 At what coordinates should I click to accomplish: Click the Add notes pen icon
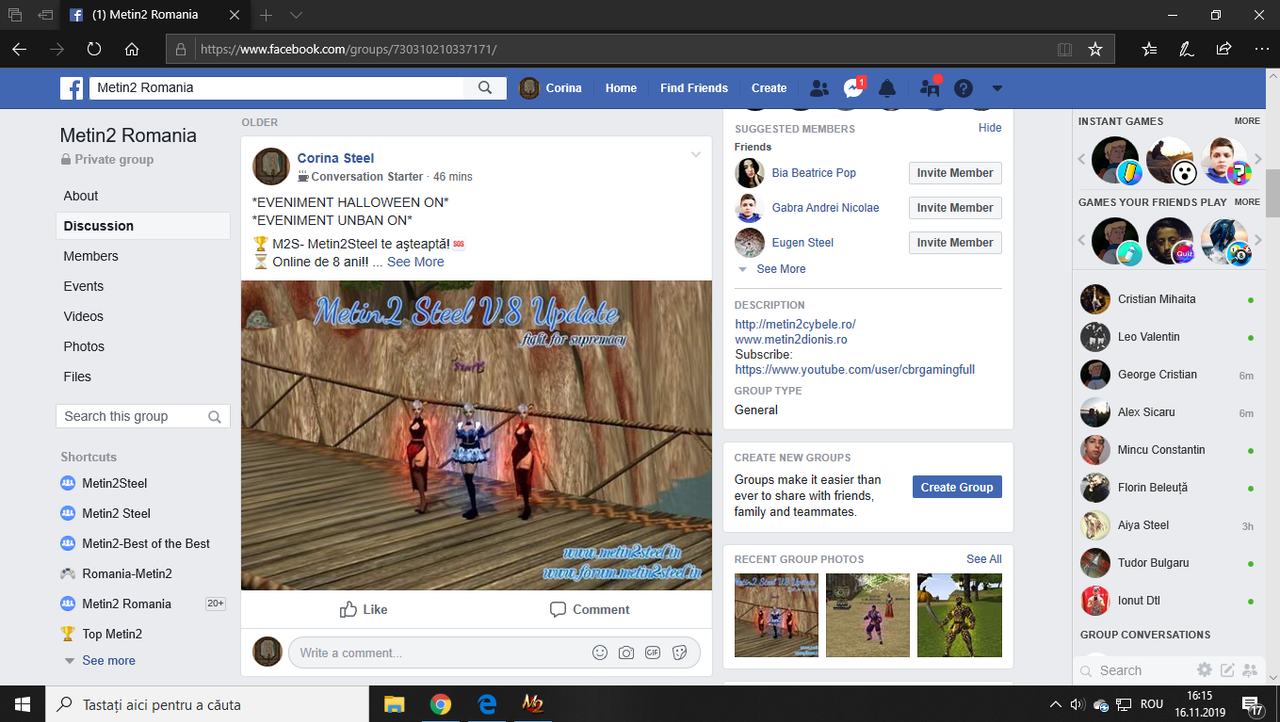pos(1186,49)
